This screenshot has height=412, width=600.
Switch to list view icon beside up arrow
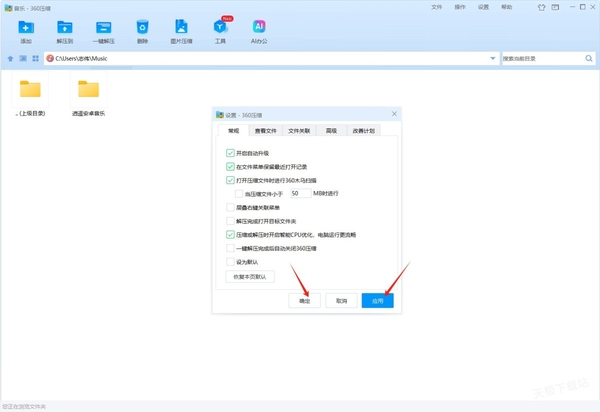23,59
